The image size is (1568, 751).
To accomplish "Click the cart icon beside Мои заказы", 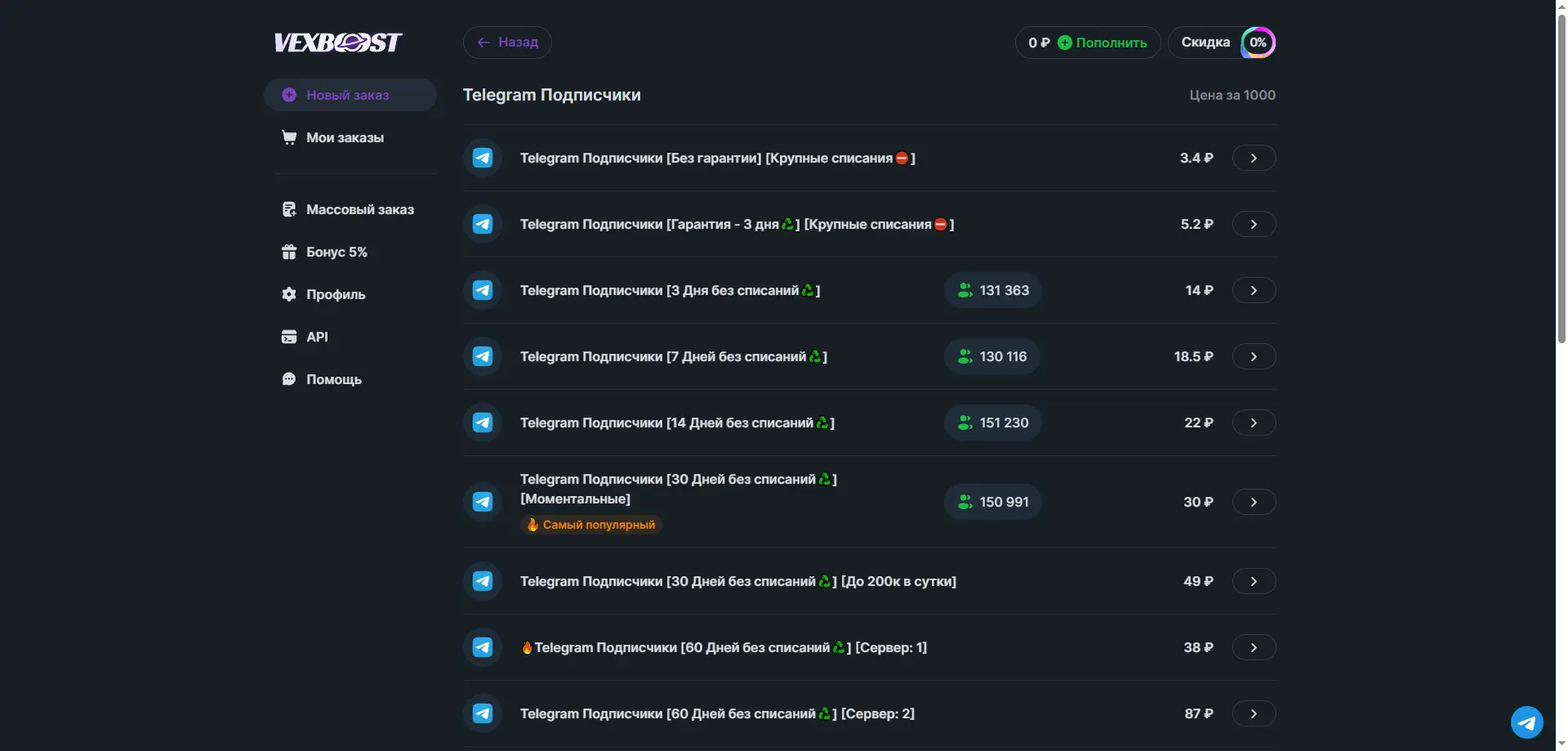I will click(289, 137).
